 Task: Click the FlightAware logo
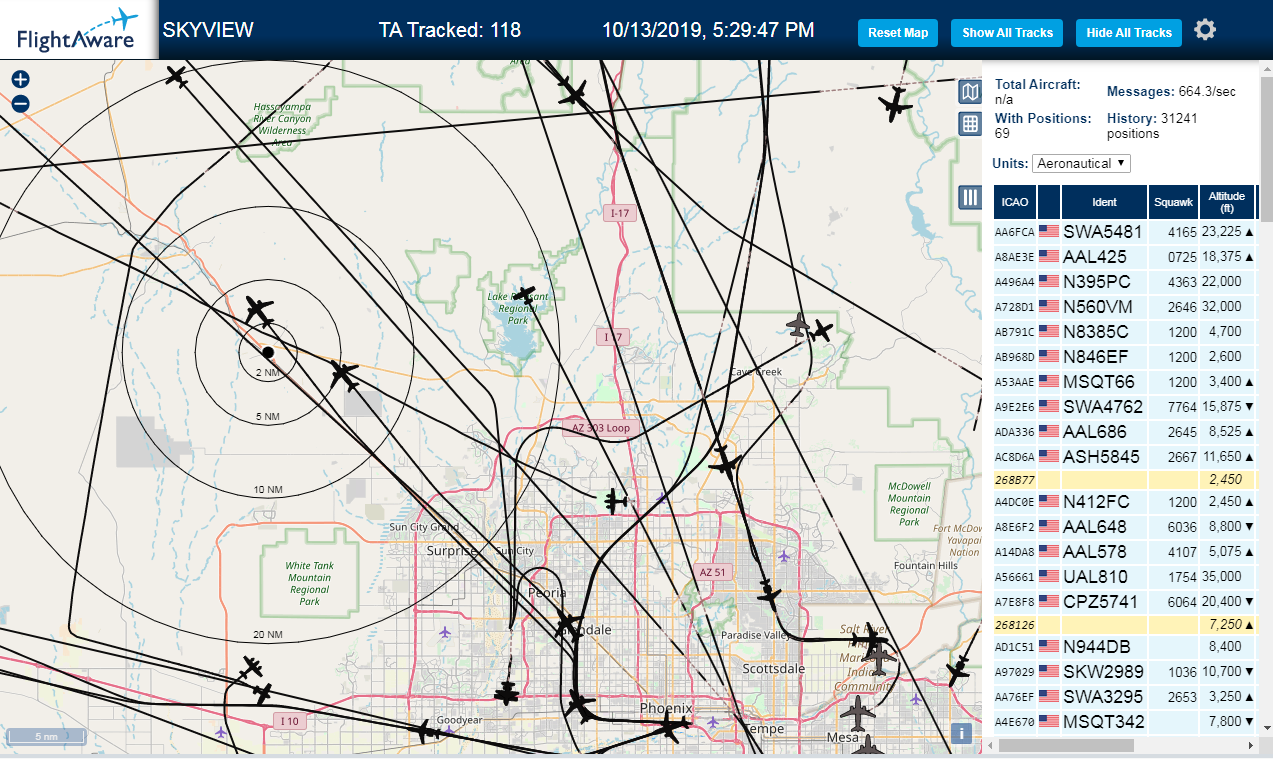(x=77, y=30)
